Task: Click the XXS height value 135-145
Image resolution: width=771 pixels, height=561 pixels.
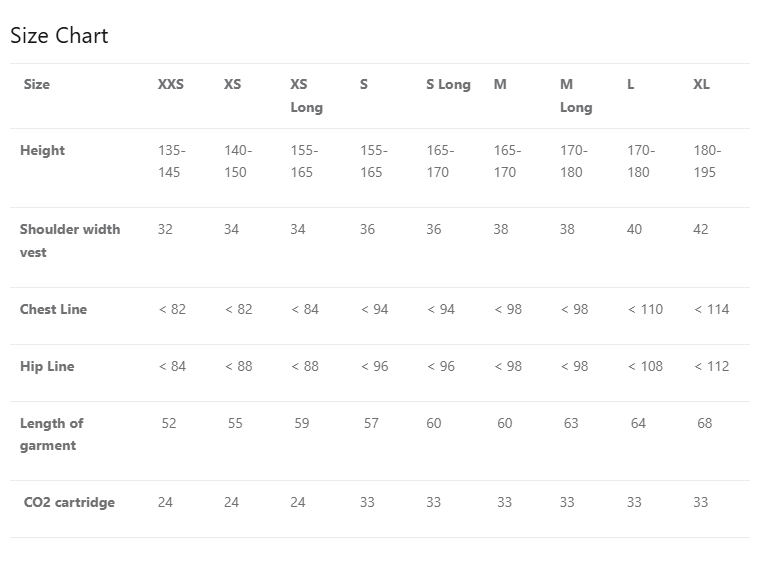Action: (171, 162)
